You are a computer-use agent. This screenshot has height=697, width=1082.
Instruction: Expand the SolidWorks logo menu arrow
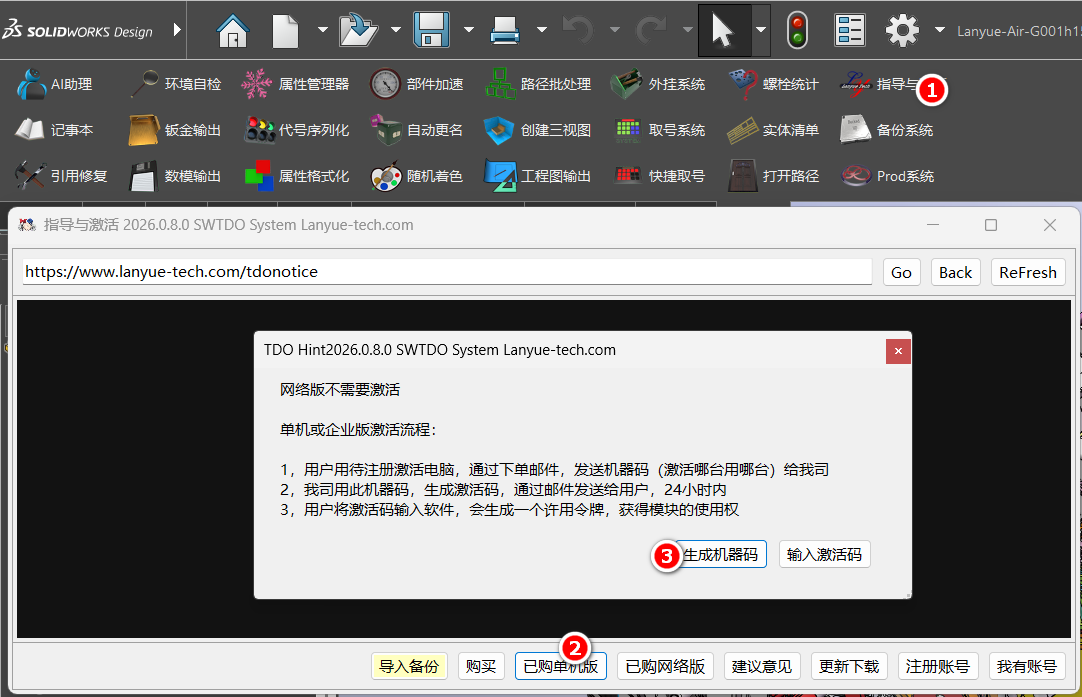coord(177,31)
